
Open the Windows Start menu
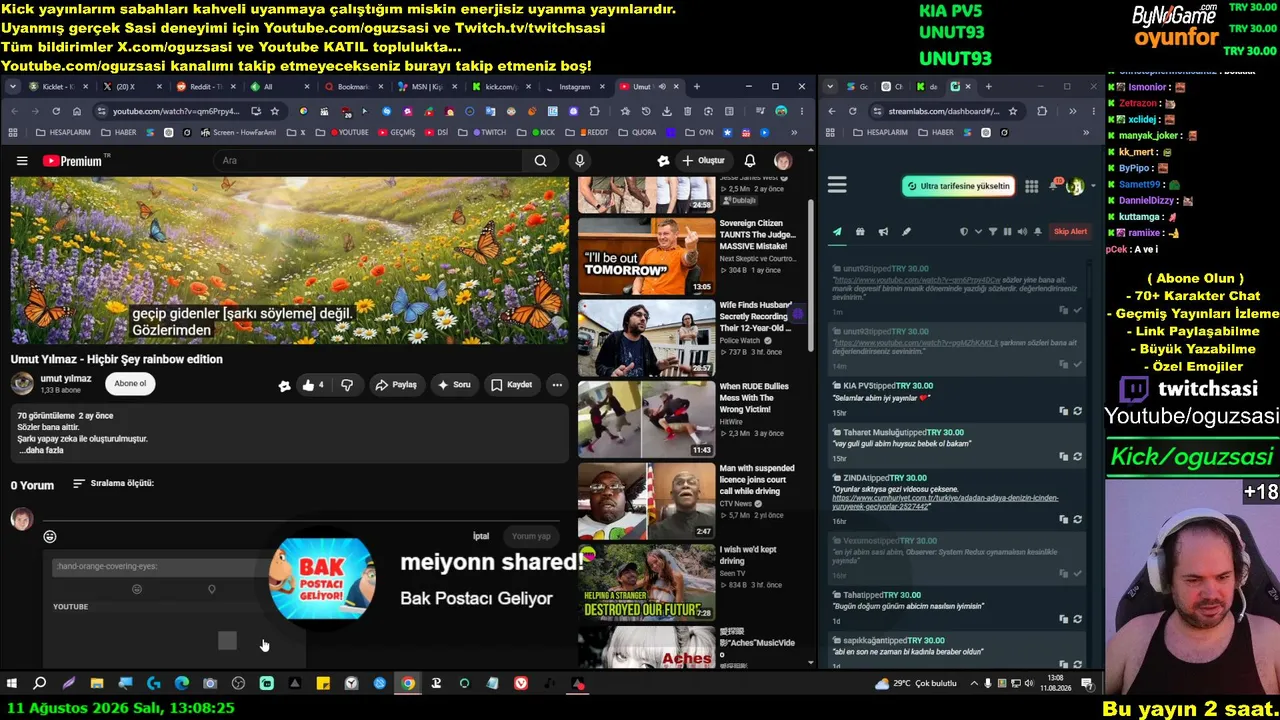click(x=12, y=684)
